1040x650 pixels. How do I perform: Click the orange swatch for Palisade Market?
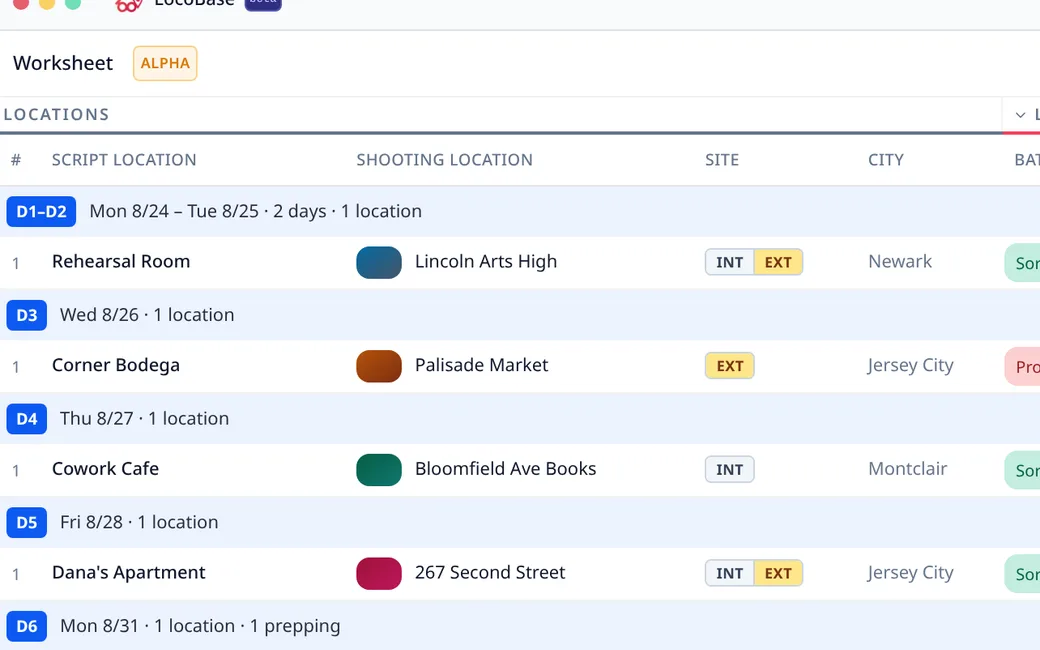click(379, 366)
